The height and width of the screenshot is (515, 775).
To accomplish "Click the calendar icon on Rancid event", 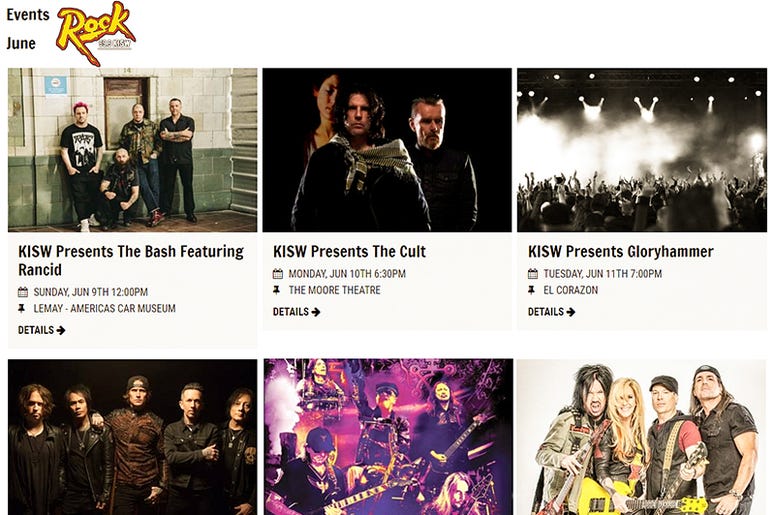I will (23, 292).
